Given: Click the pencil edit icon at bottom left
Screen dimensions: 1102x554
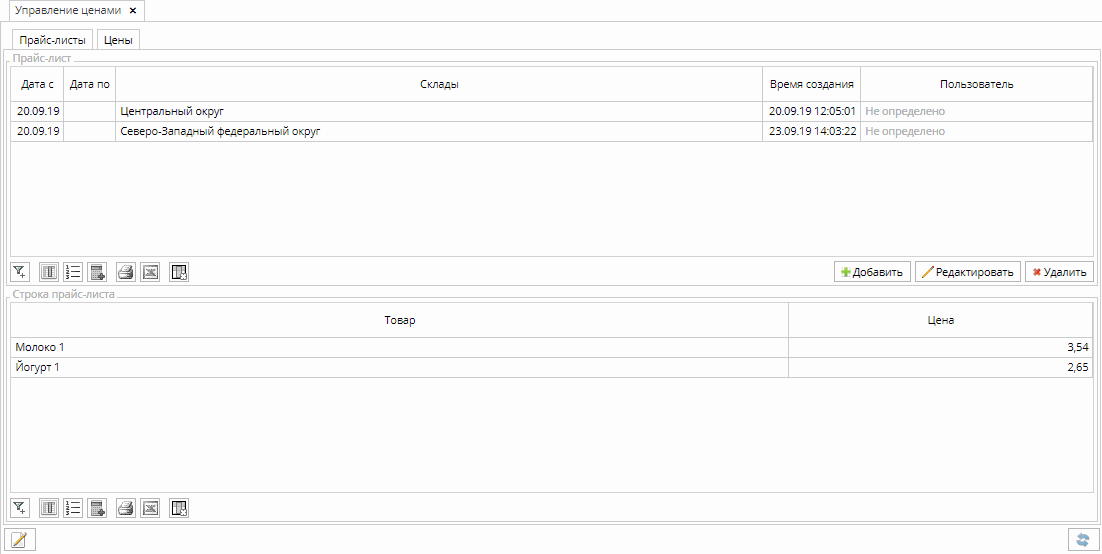Looking at the screenshot, I should tap(19, 540).
